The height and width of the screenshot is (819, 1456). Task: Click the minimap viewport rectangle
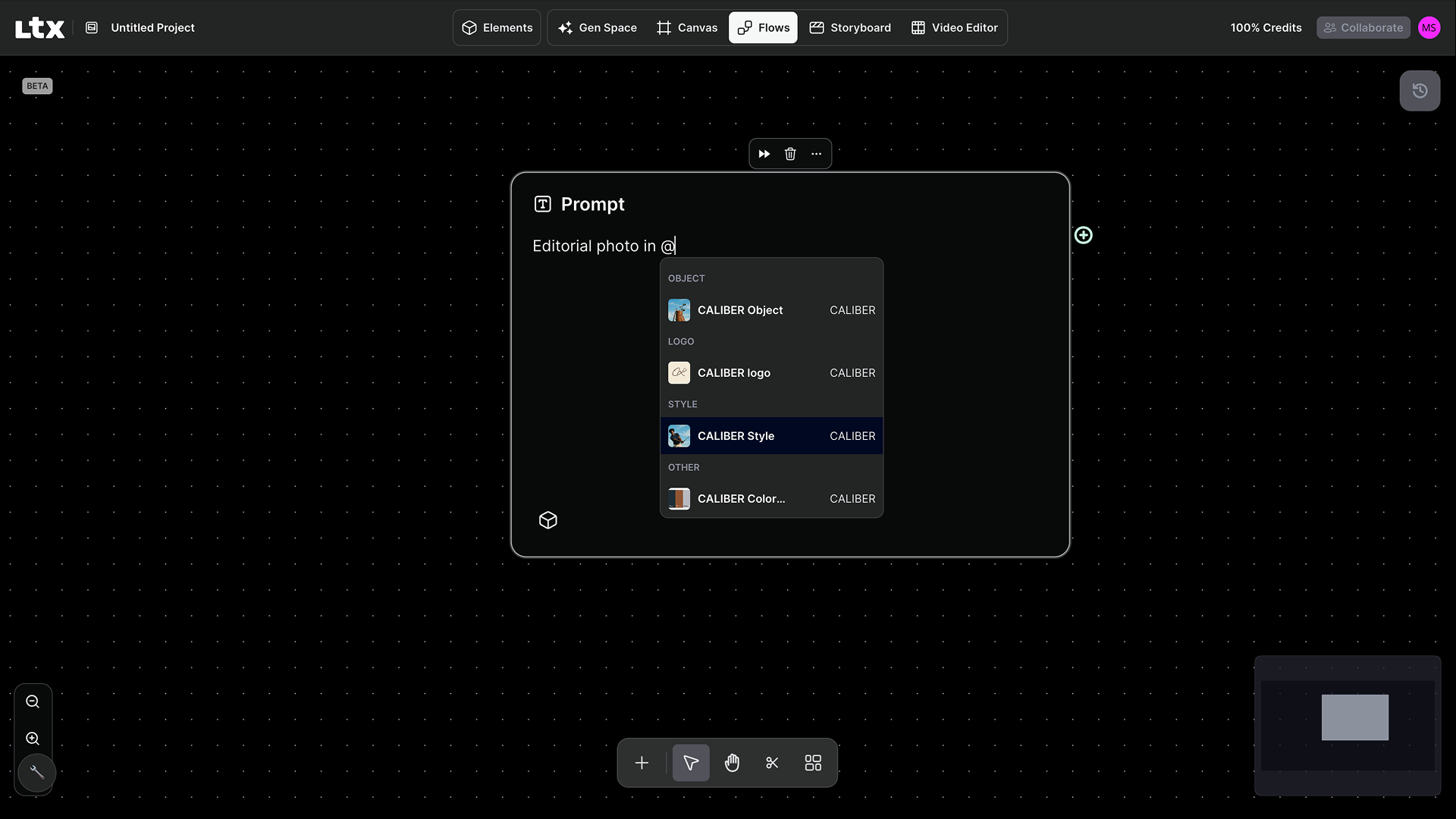1355,717
